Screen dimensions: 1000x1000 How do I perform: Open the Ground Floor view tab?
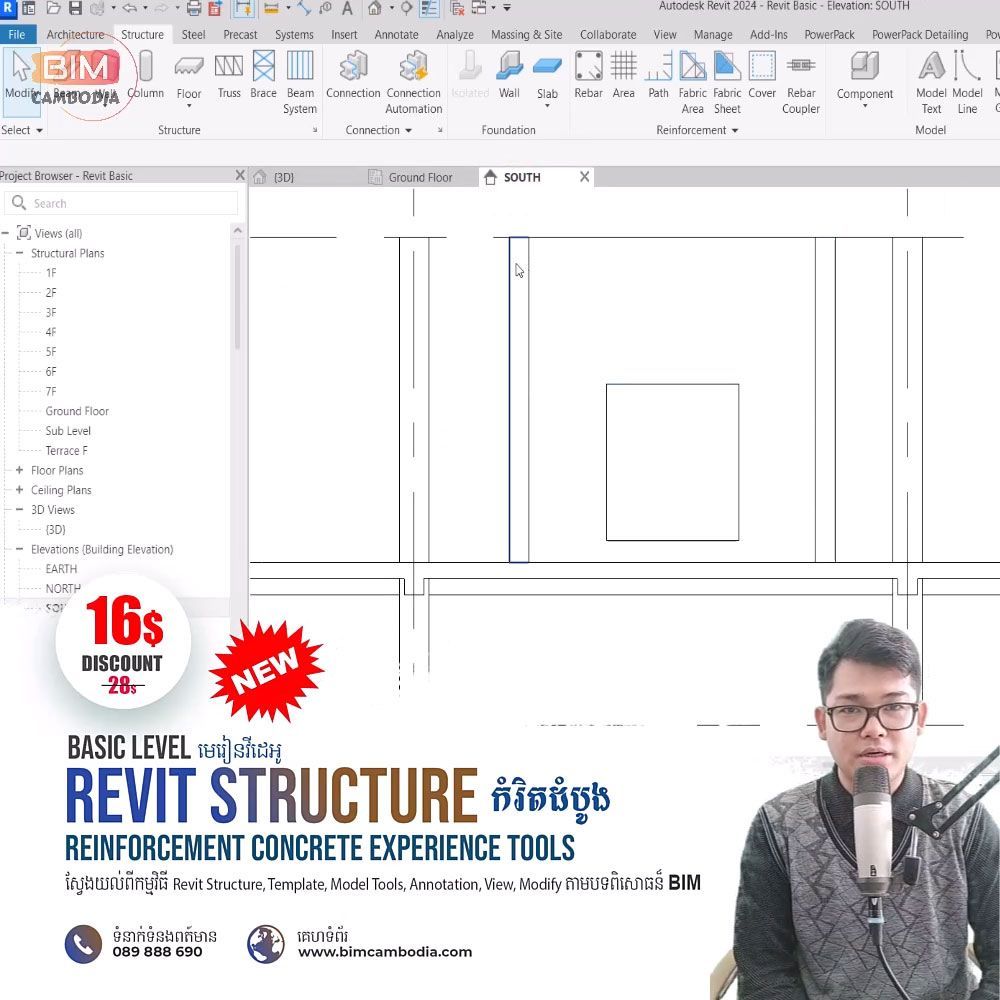click(x=420, y=177)
